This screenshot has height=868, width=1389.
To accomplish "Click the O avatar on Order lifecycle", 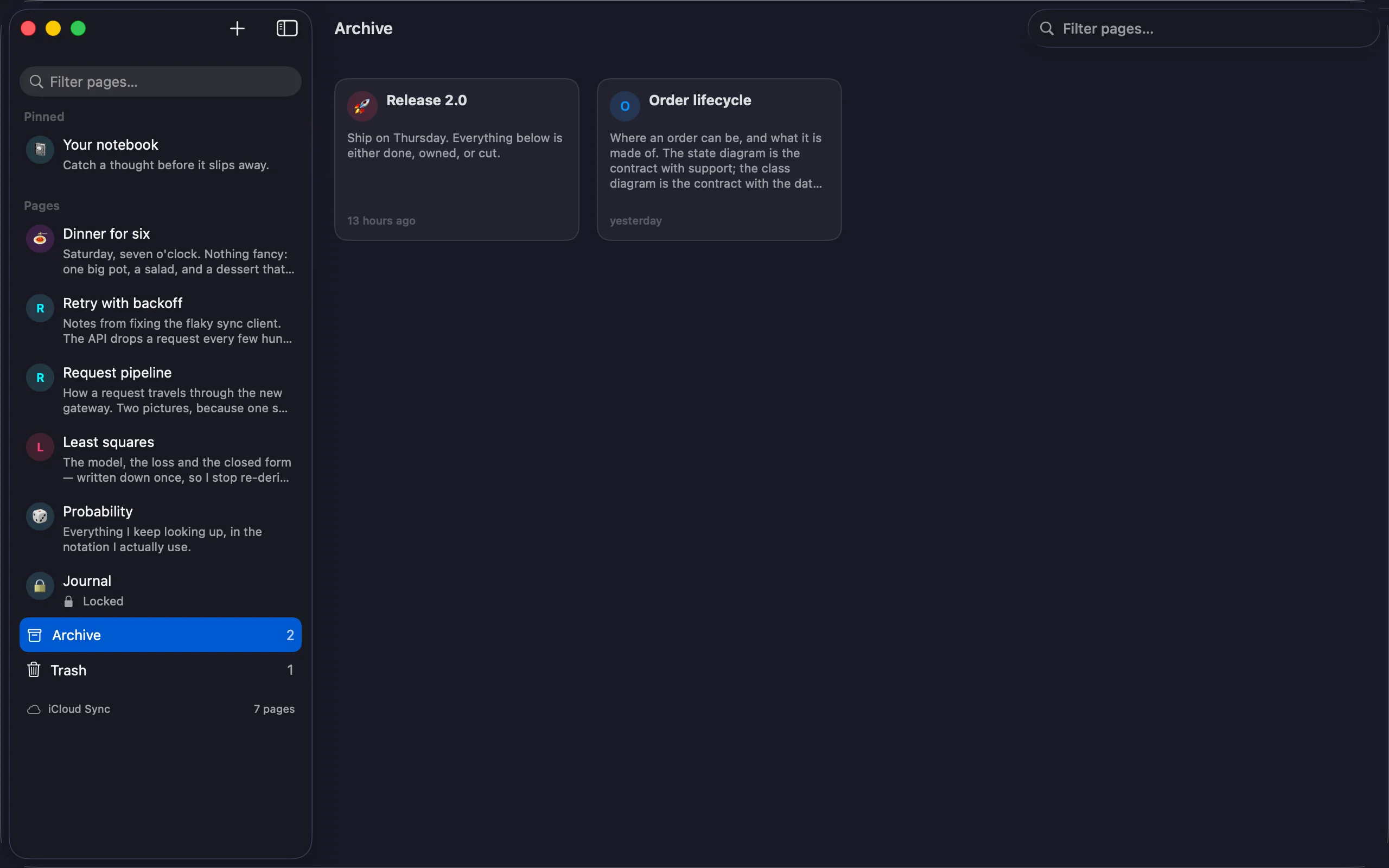I will point(625,106).
